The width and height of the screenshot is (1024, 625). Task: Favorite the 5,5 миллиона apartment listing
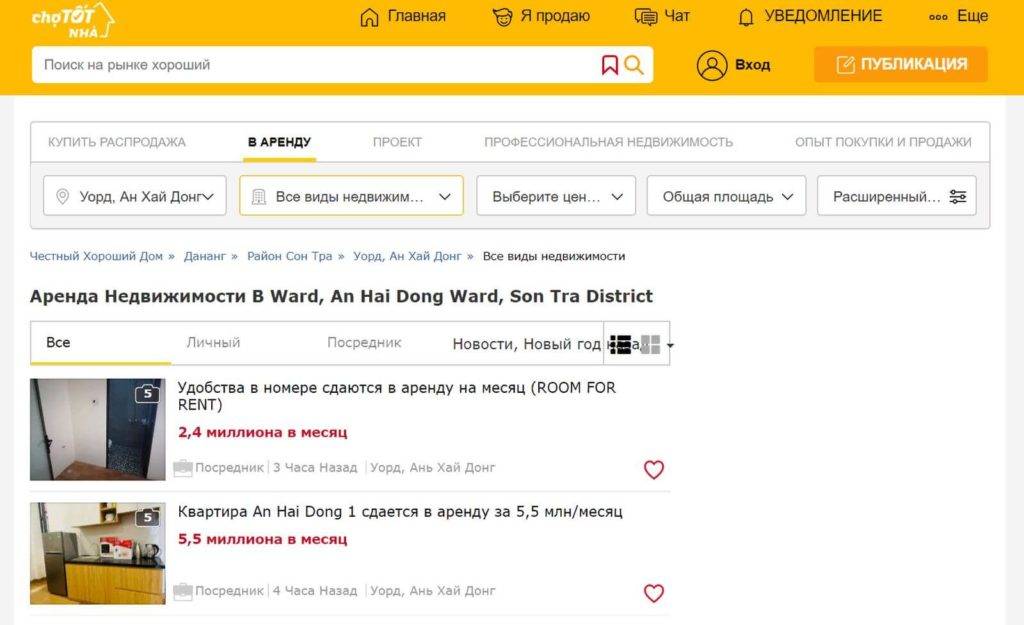click(x=653, y=593)
